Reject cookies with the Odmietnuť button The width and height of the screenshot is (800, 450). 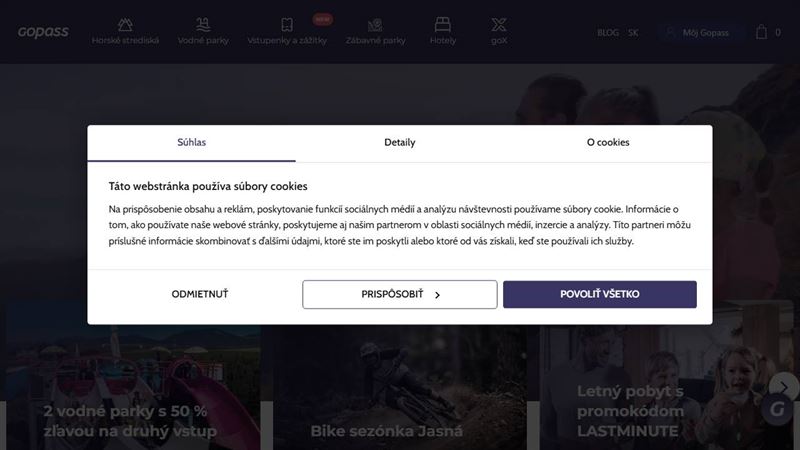pos(199,294)
